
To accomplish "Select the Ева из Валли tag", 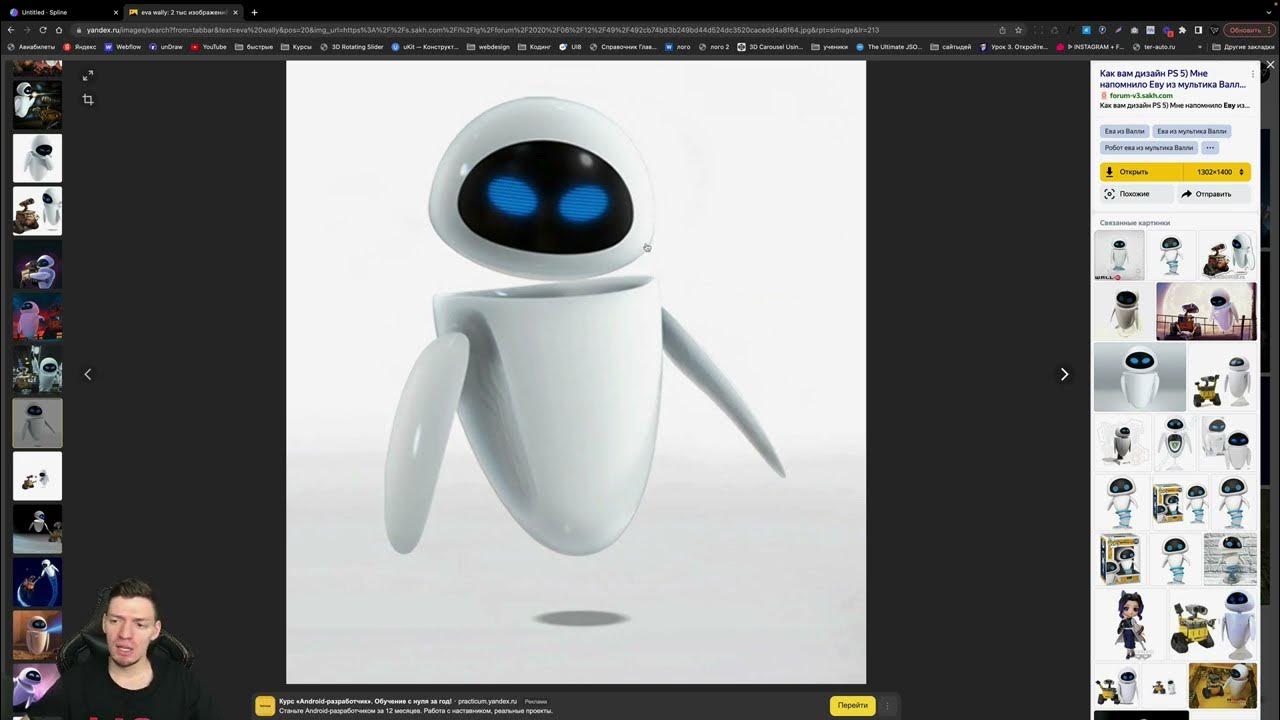I will [x=1124, y=131].
